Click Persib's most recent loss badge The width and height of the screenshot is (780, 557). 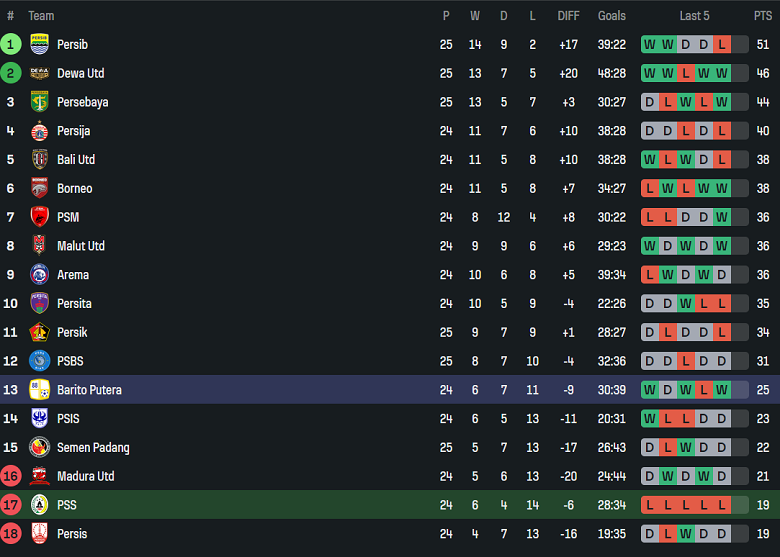tap(722, 44)
